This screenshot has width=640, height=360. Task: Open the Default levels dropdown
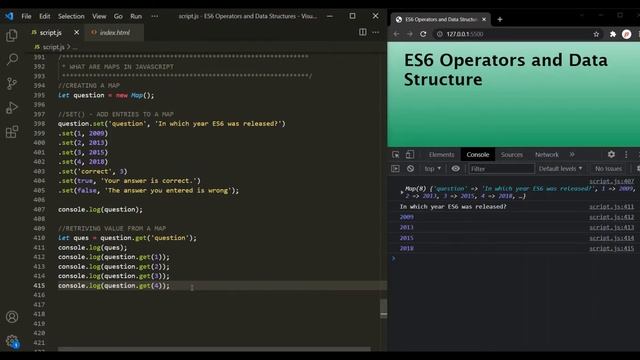[560, 169]
